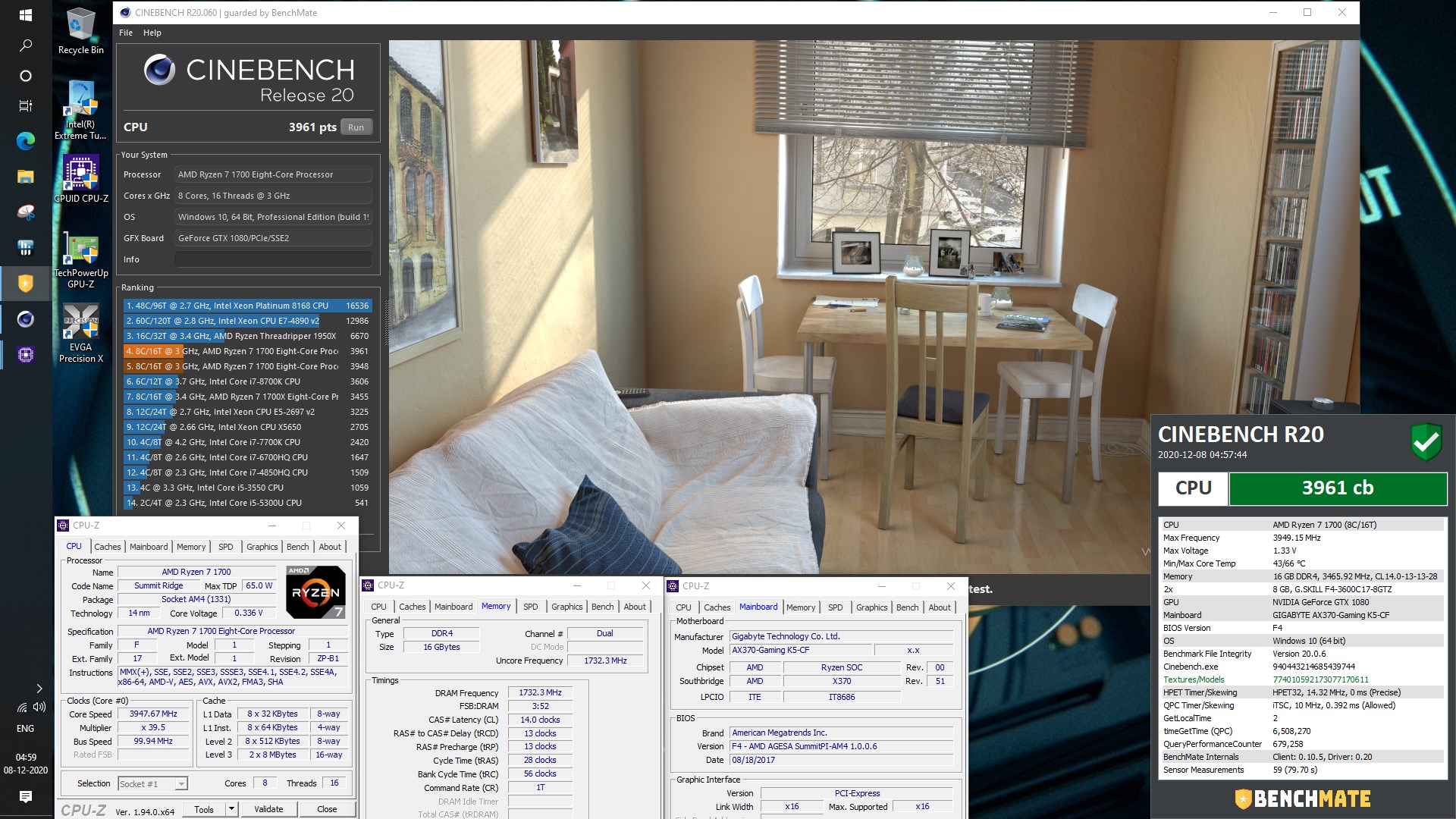The height and width of the screenshot is (819, 1456).
Task: Open the notification center icon
Action: (x=25, y=796)
